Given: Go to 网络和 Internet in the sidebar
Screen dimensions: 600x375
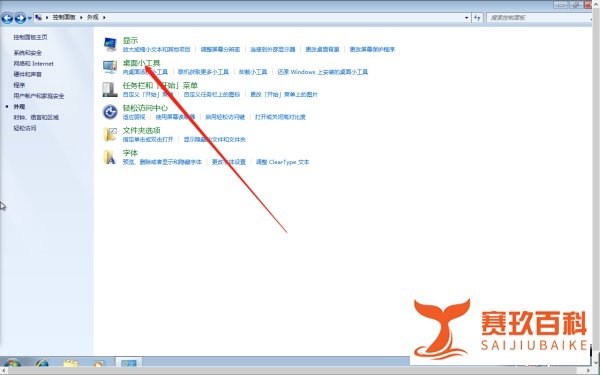Looking at the screenshot, I should click(x=34, y=64).
